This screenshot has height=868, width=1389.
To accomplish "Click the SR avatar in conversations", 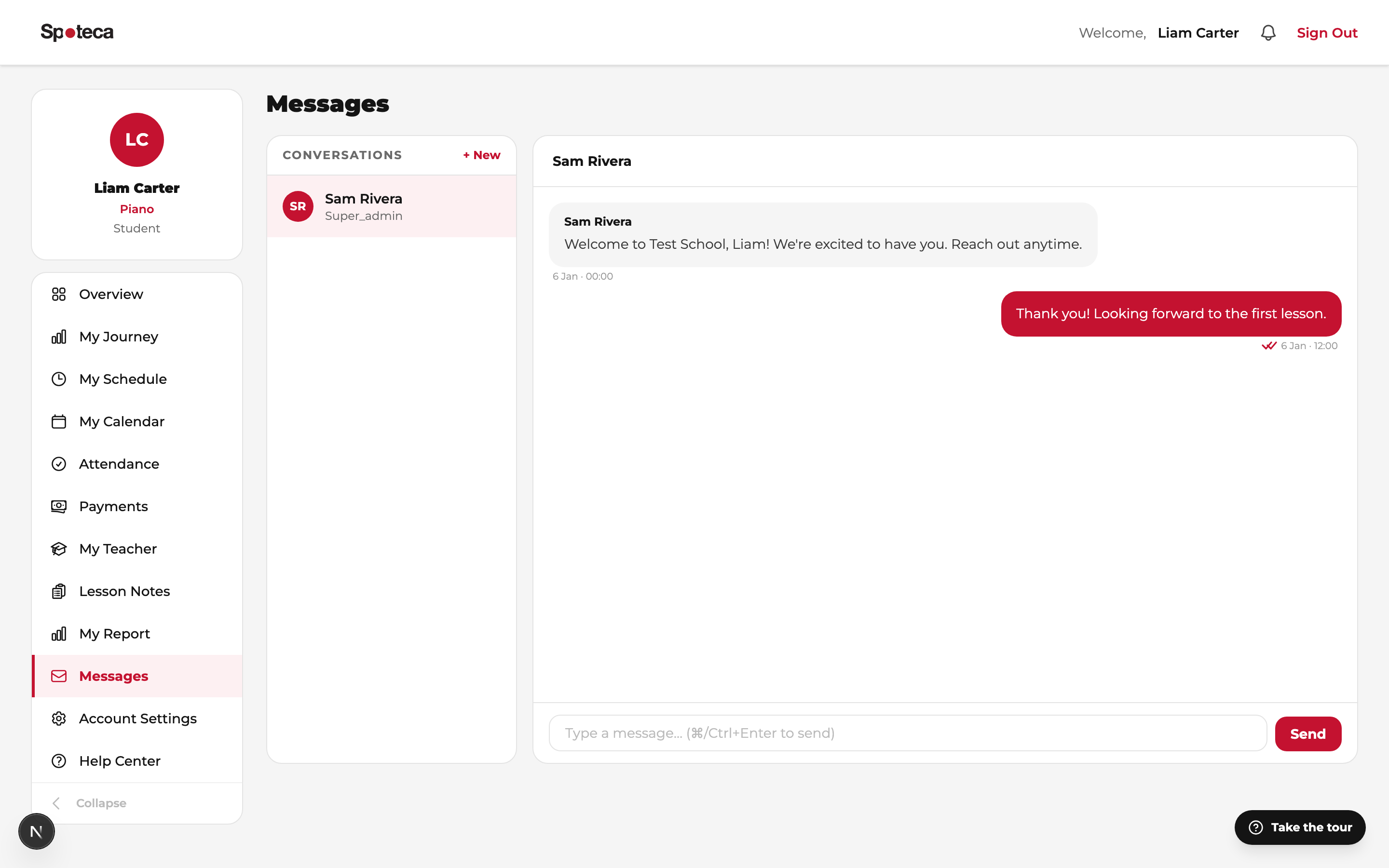I will [x=298, y=206].
